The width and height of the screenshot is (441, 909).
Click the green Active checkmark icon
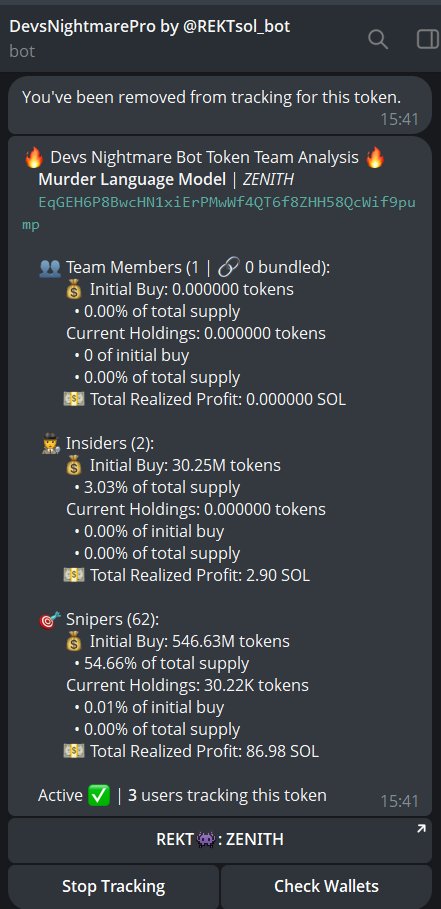99,795
